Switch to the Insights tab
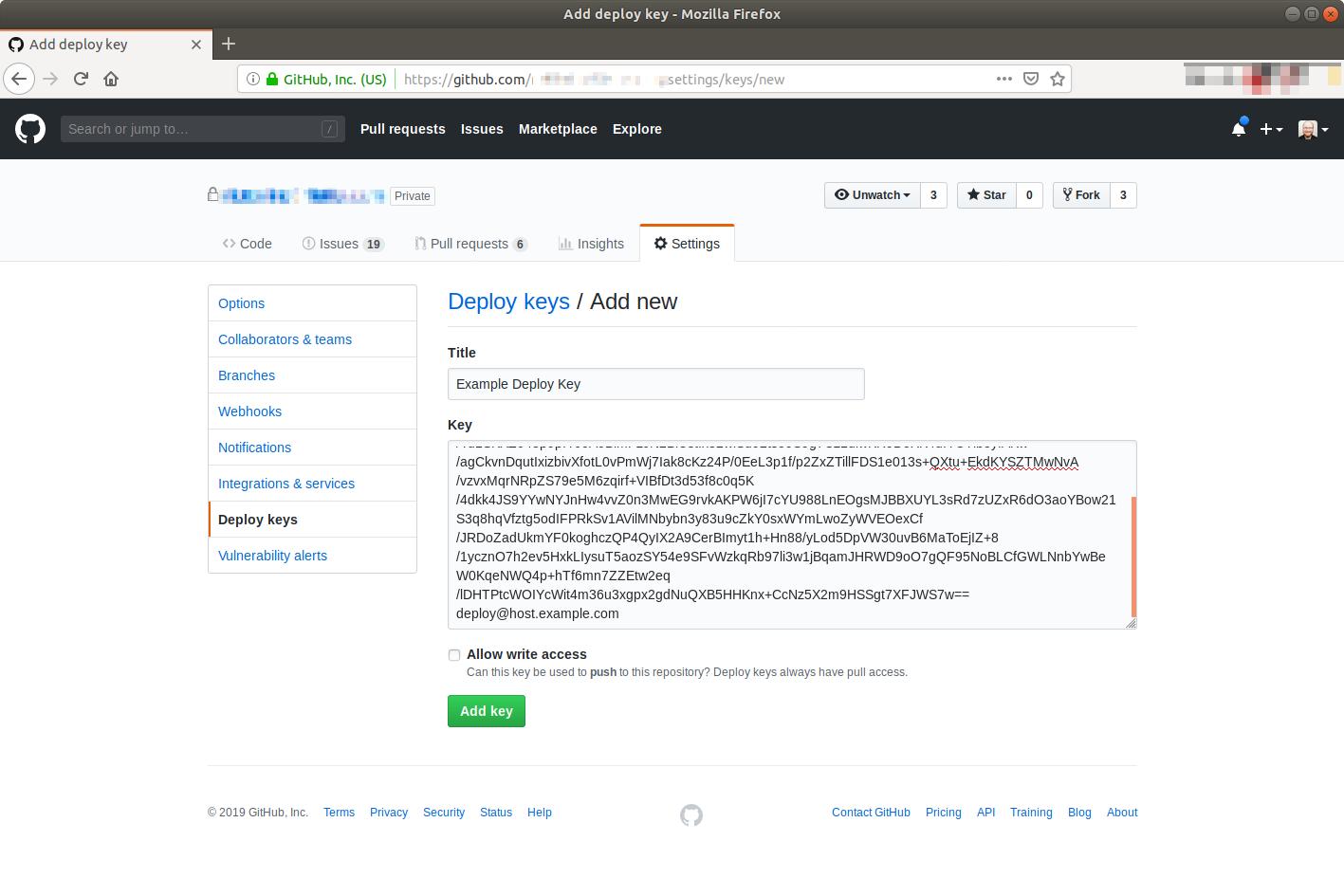 pos(591,243)
